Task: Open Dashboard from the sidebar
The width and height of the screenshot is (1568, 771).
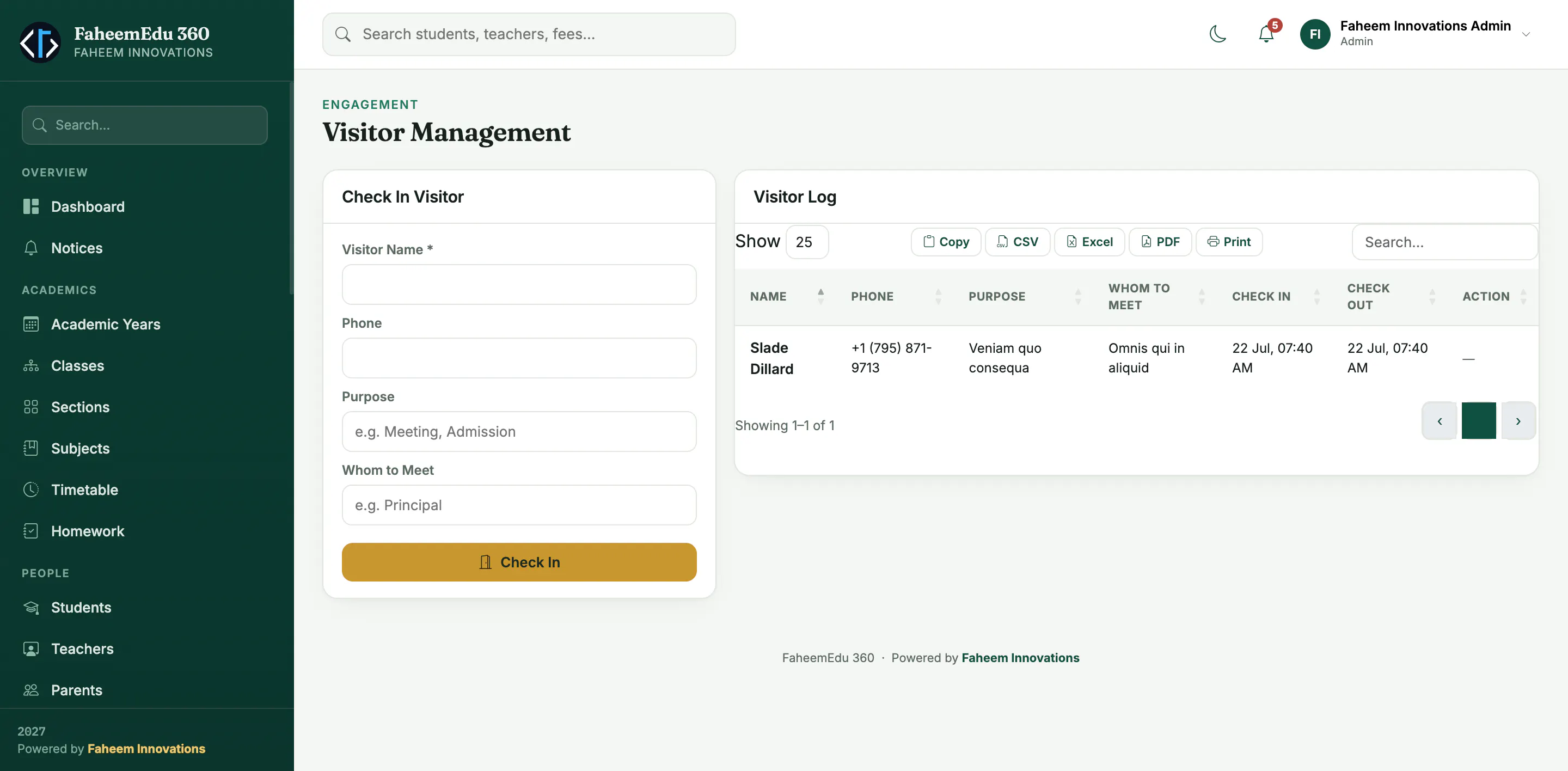Action: (x=145, y=206)
